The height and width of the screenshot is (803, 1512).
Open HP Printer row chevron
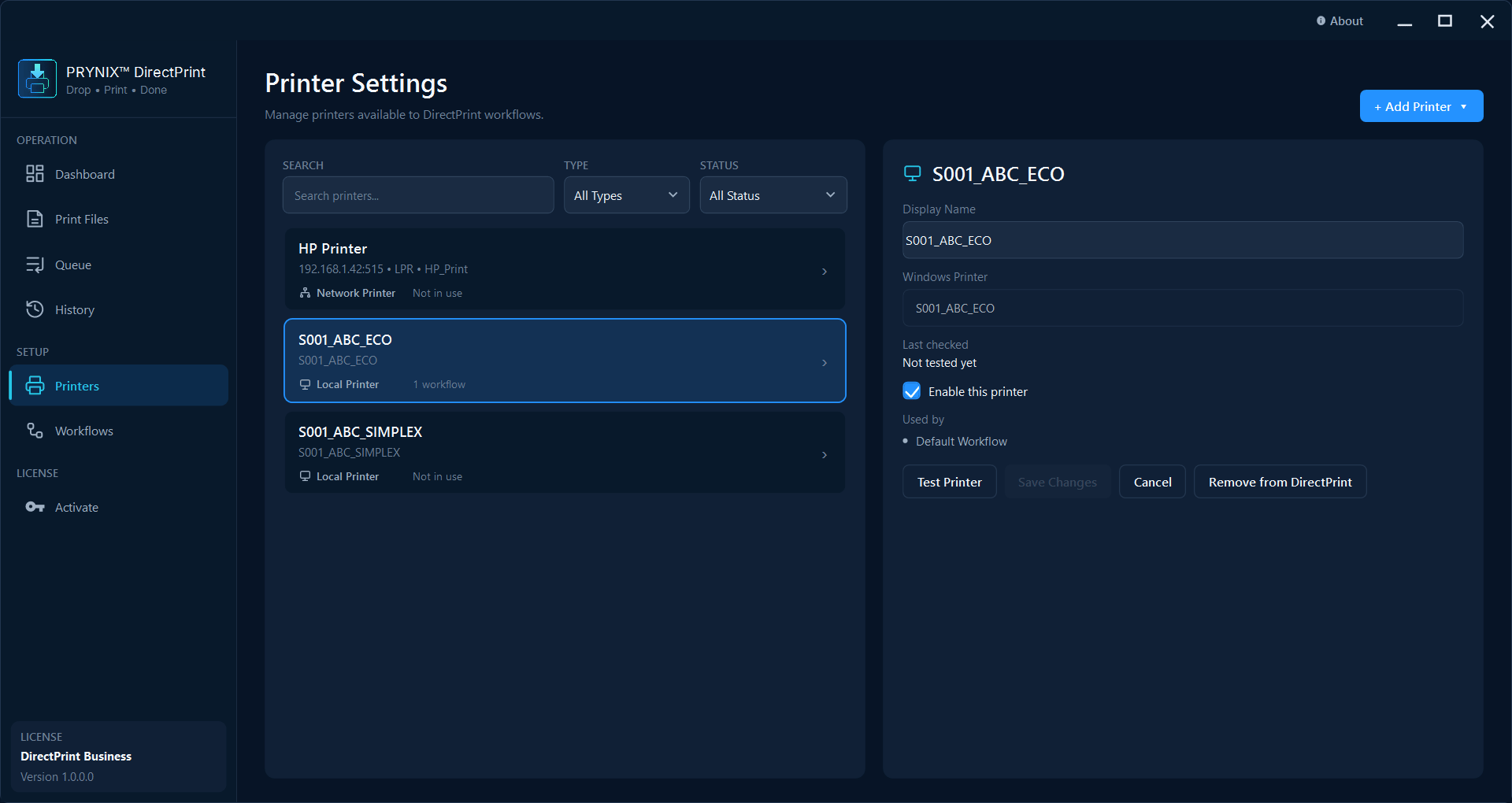click(x=825, y=271)
